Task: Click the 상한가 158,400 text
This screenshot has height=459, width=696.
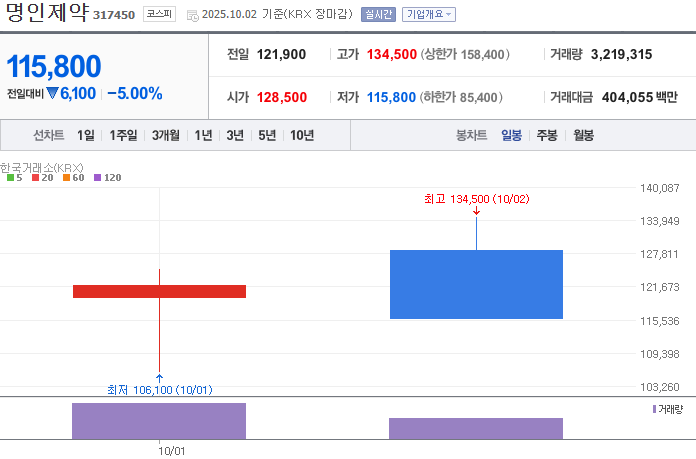Action: pos(465,55)
